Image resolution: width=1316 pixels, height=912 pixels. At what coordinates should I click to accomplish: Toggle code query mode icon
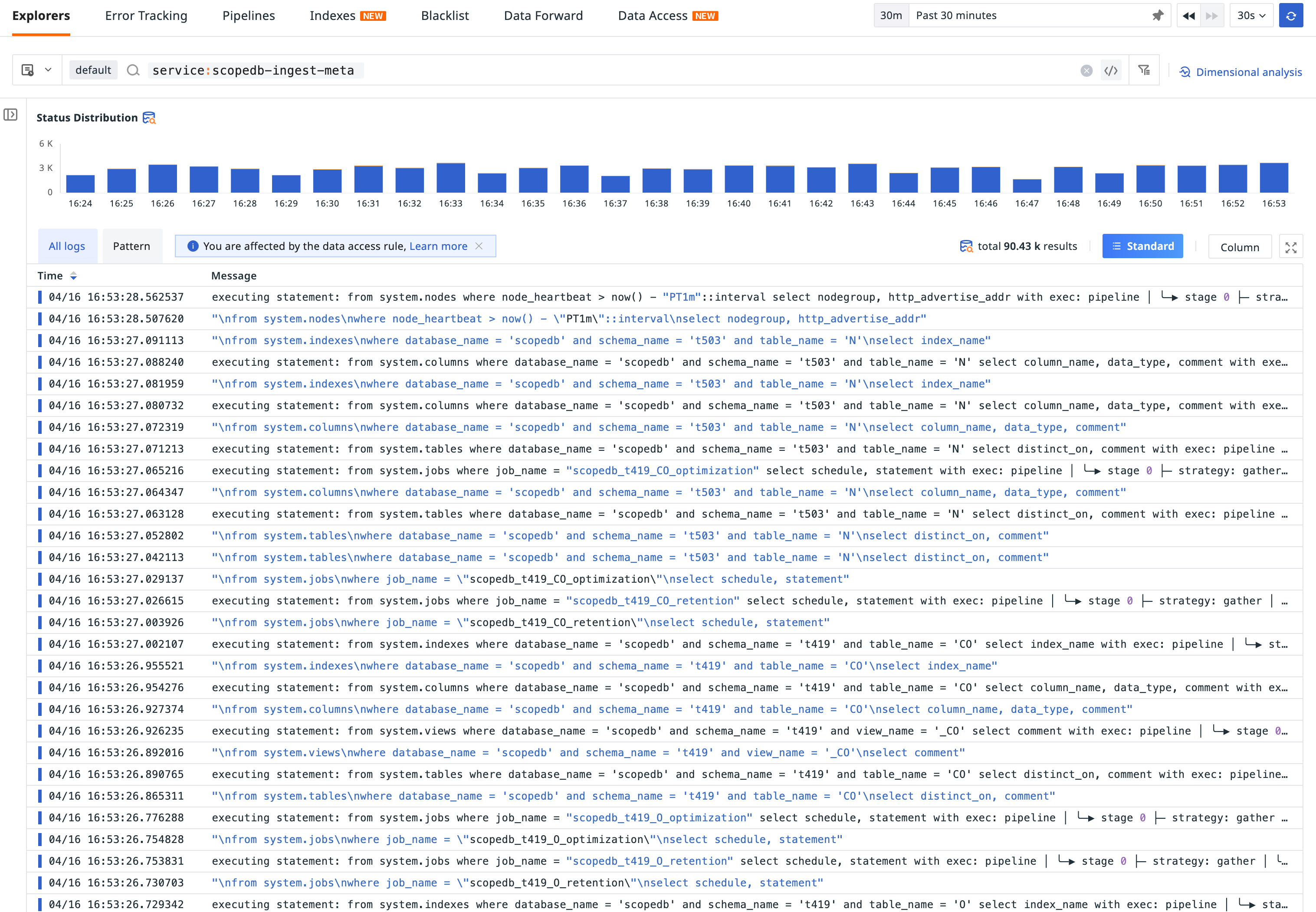pyautogui.click(x=1110, y=70)
